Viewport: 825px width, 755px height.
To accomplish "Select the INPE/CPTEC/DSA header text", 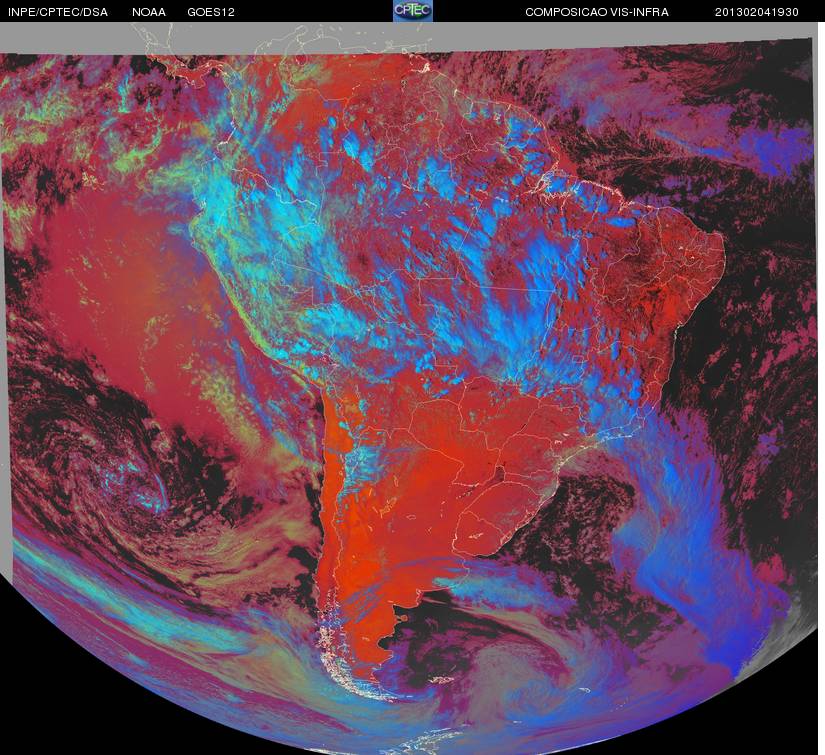I will pyautogui.click(x=58, y=12).
